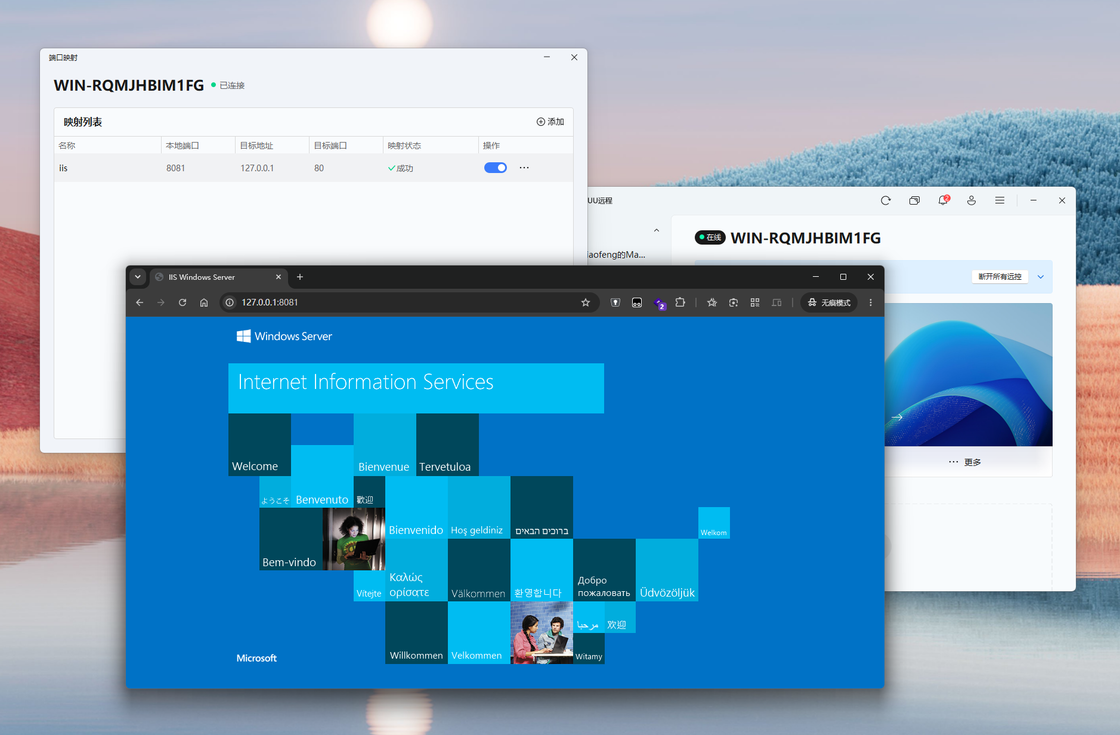Click the target port 80 cell
Viewport: 1120px width, 735px height.
coord(319,169)
